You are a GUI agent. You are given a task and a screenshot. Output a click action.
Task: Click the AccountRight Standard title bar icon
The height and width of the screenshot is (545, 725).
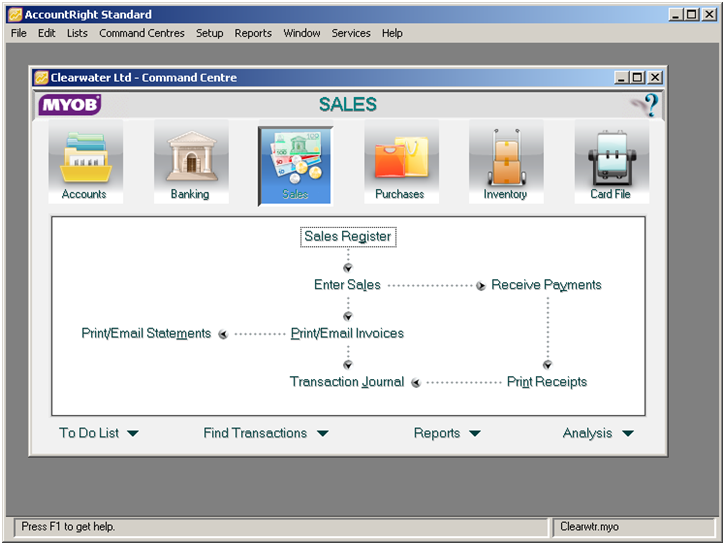pos(15,15)
